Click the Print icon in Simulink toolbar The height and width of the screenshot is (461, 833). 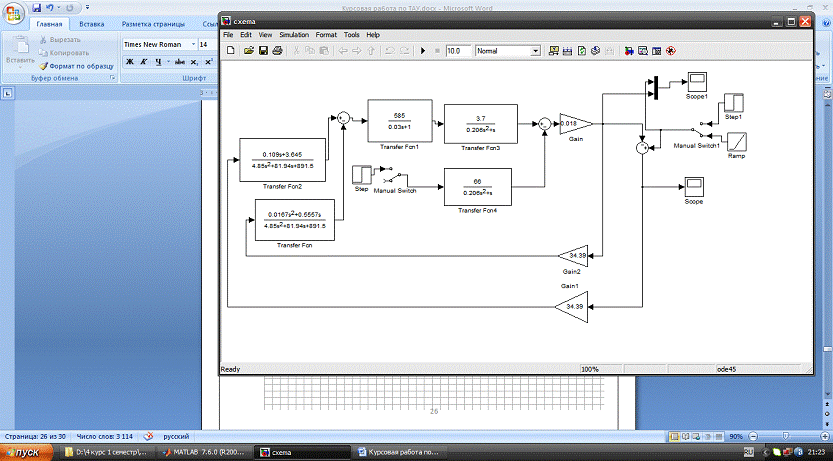(x=277, y=51)
